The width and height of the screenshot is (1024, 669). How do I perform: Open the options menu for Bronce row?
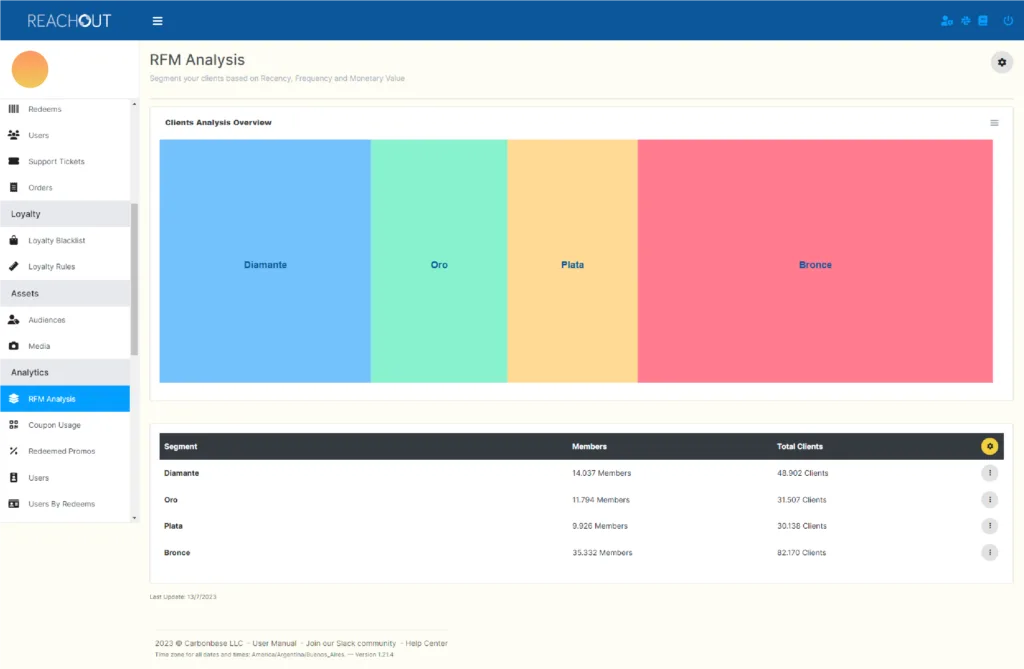pyautogui.click(x=989, y=553)
